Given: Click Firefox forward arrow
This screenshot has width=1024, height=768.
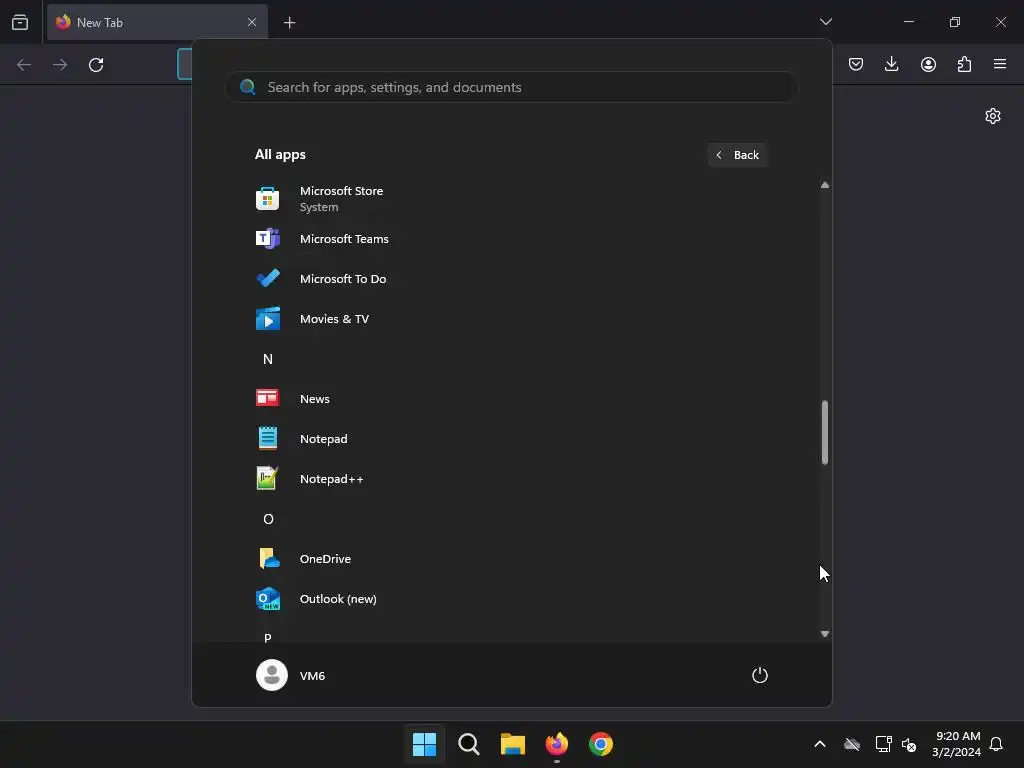Looking at the screenshot, I should point(60,65).
